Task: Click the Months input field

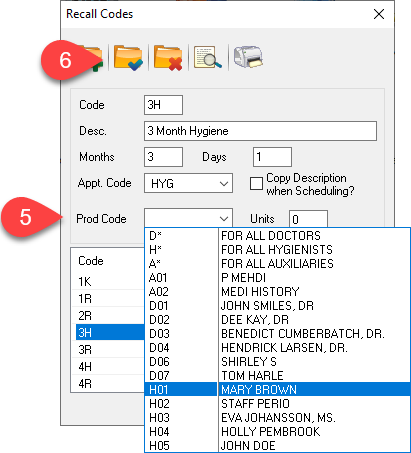Action: [163, 157]
